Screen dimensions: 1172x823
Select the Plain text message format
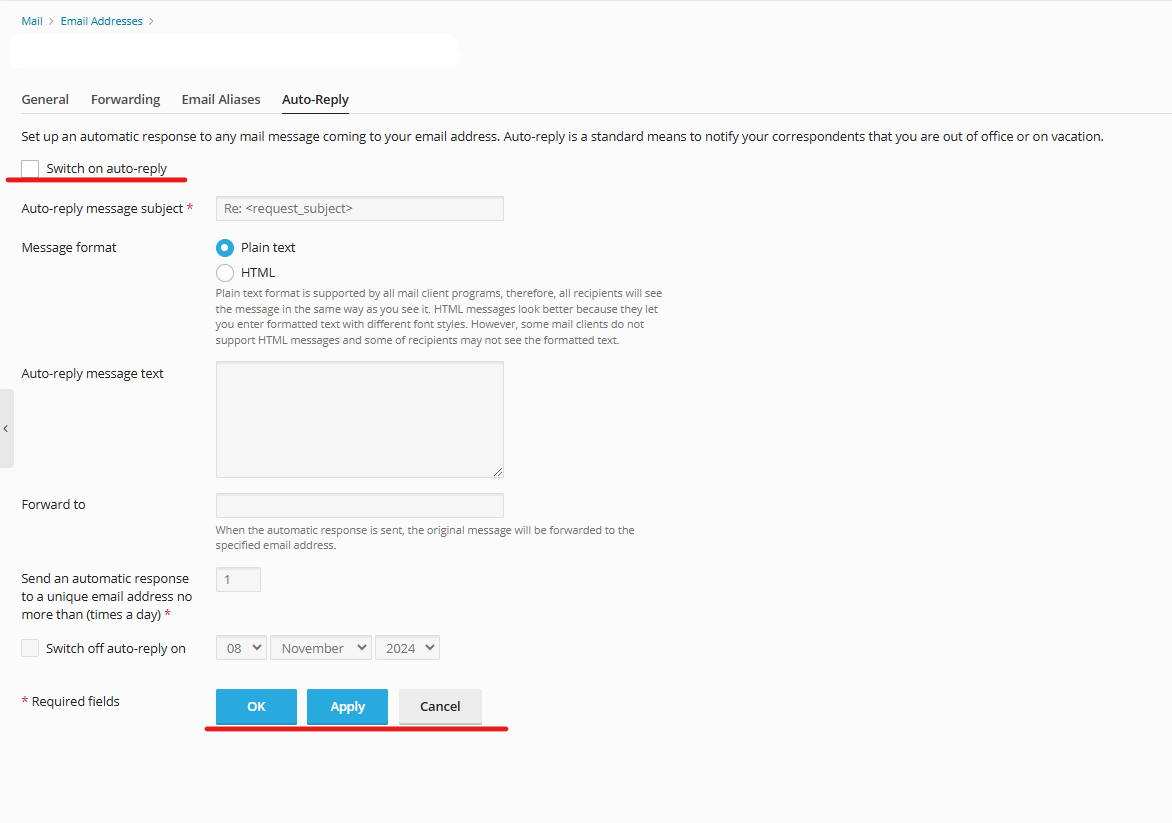pyautogui.click(x=225, y=247)
